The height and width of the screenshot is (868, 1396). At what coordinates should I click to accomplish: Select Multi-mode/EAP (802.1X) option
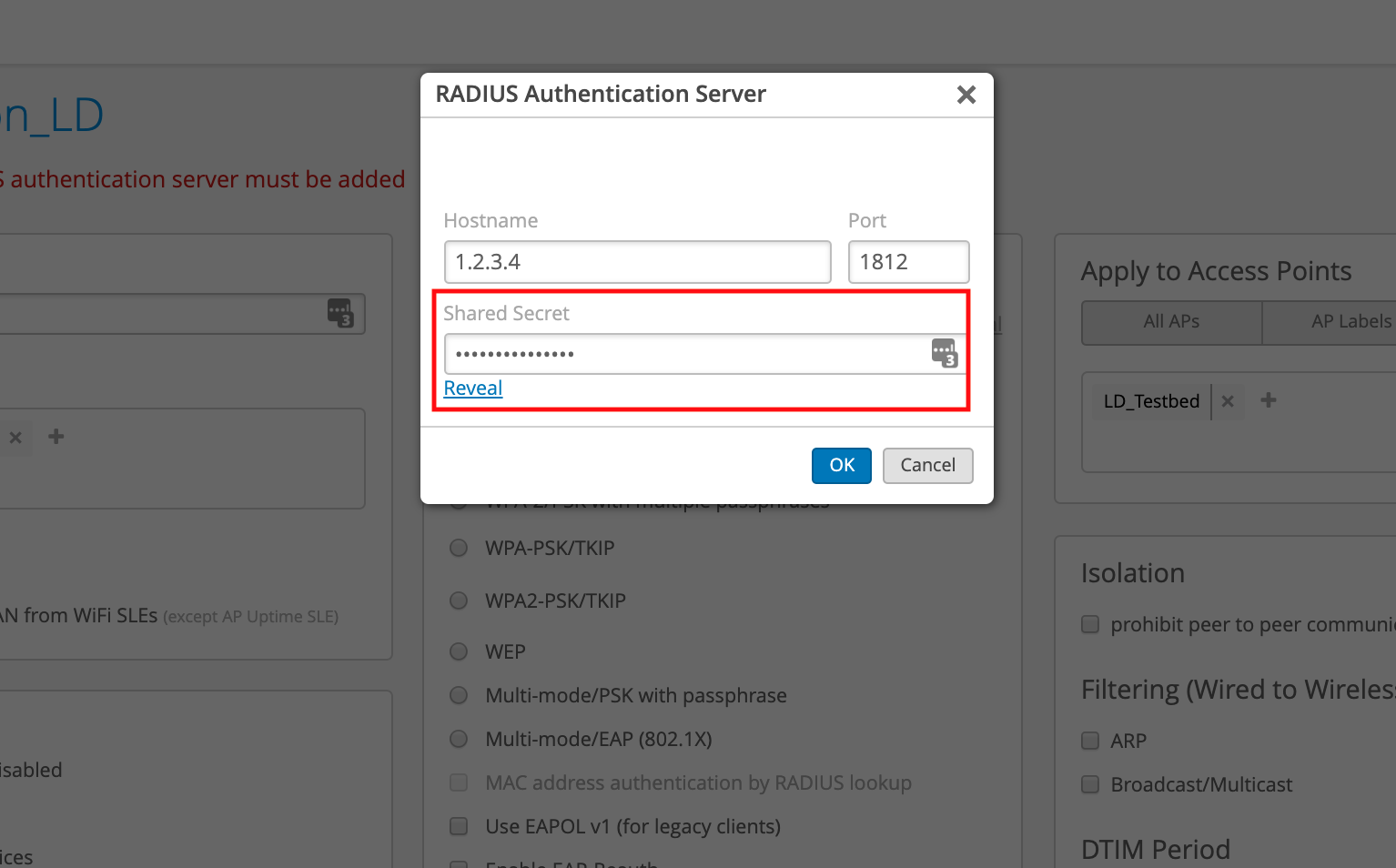coord(459,739)
